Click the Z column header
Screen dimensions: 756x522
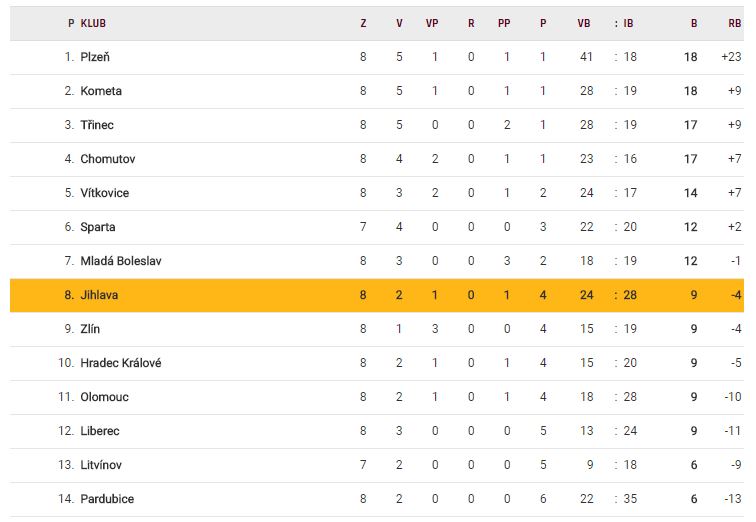[x=363, y=23]
